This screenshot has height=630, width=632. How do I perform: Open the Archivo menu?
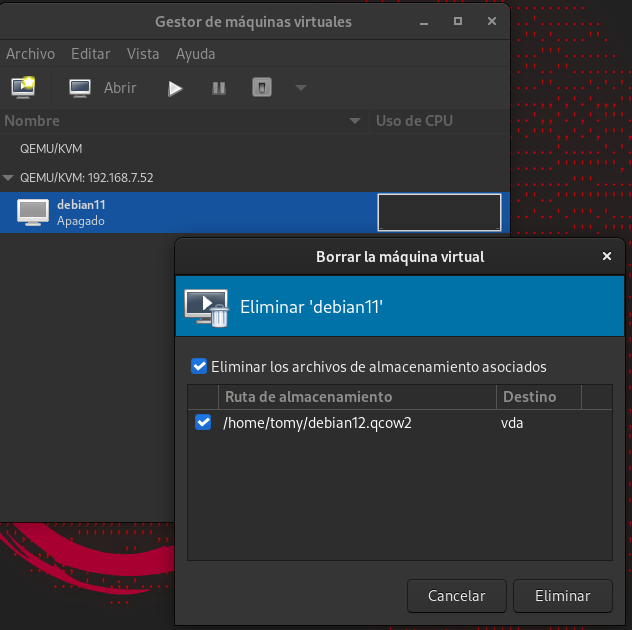(x=31, y=54)
